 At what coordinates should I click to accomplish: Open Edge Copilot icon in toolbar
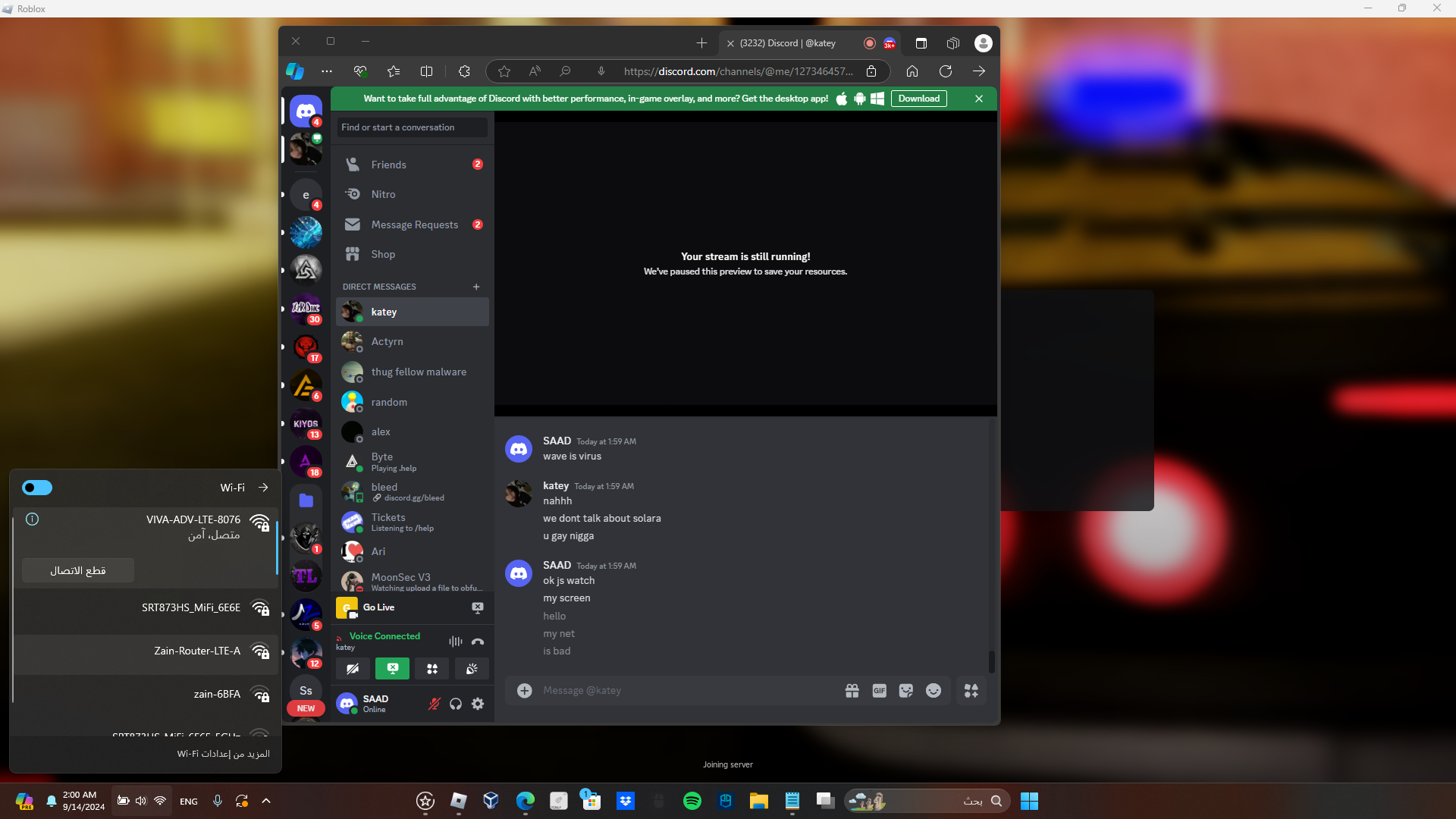tap(295, 71)
